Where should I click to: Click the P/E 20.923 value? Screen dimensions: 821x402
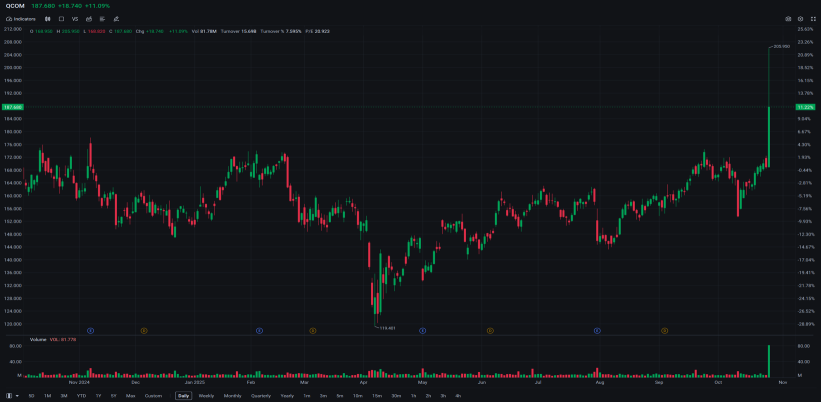pos(318,31)
